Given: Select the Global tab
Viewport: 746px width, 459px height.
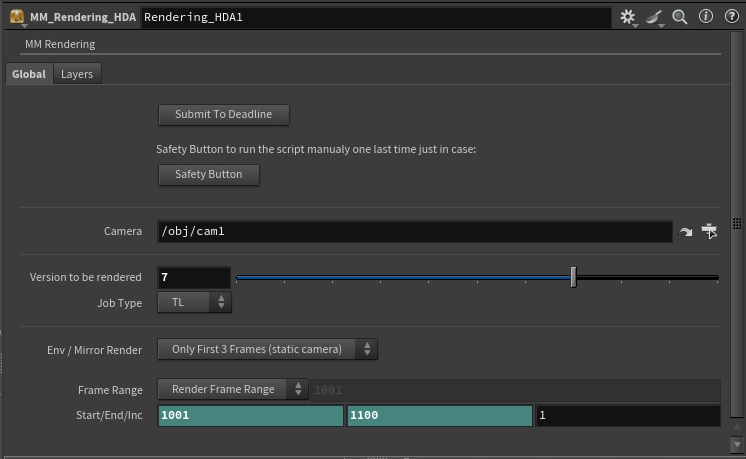Looking at the screenshot, I should [x=29, y=74].
